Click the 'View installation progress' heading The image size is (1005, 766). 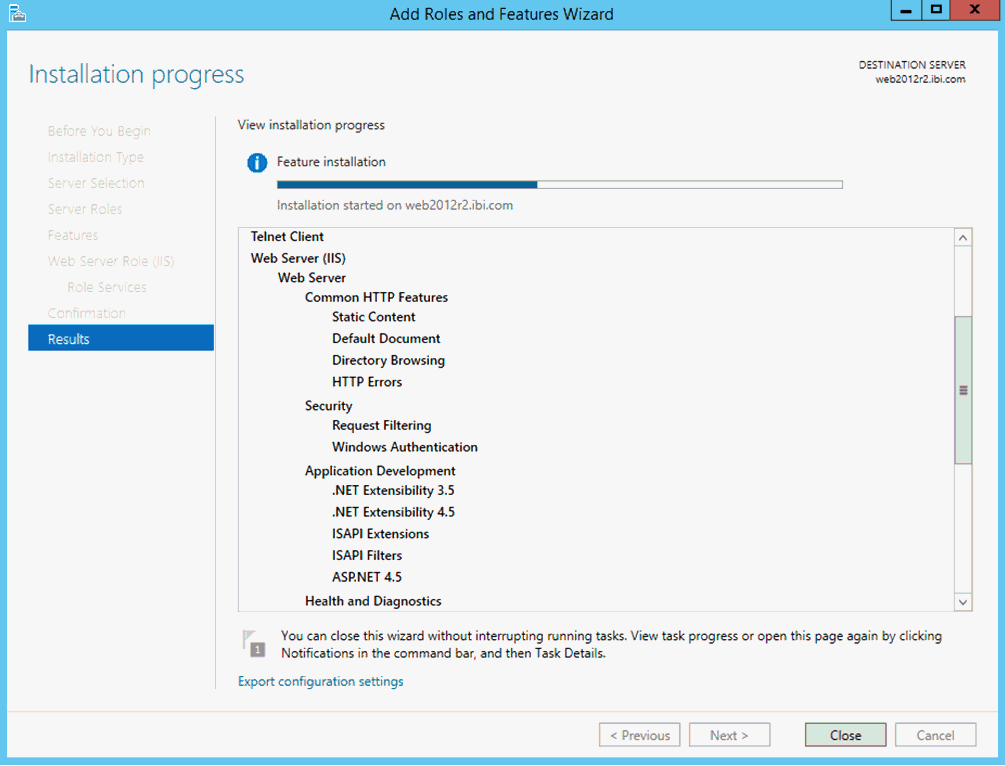pos(311,125)
